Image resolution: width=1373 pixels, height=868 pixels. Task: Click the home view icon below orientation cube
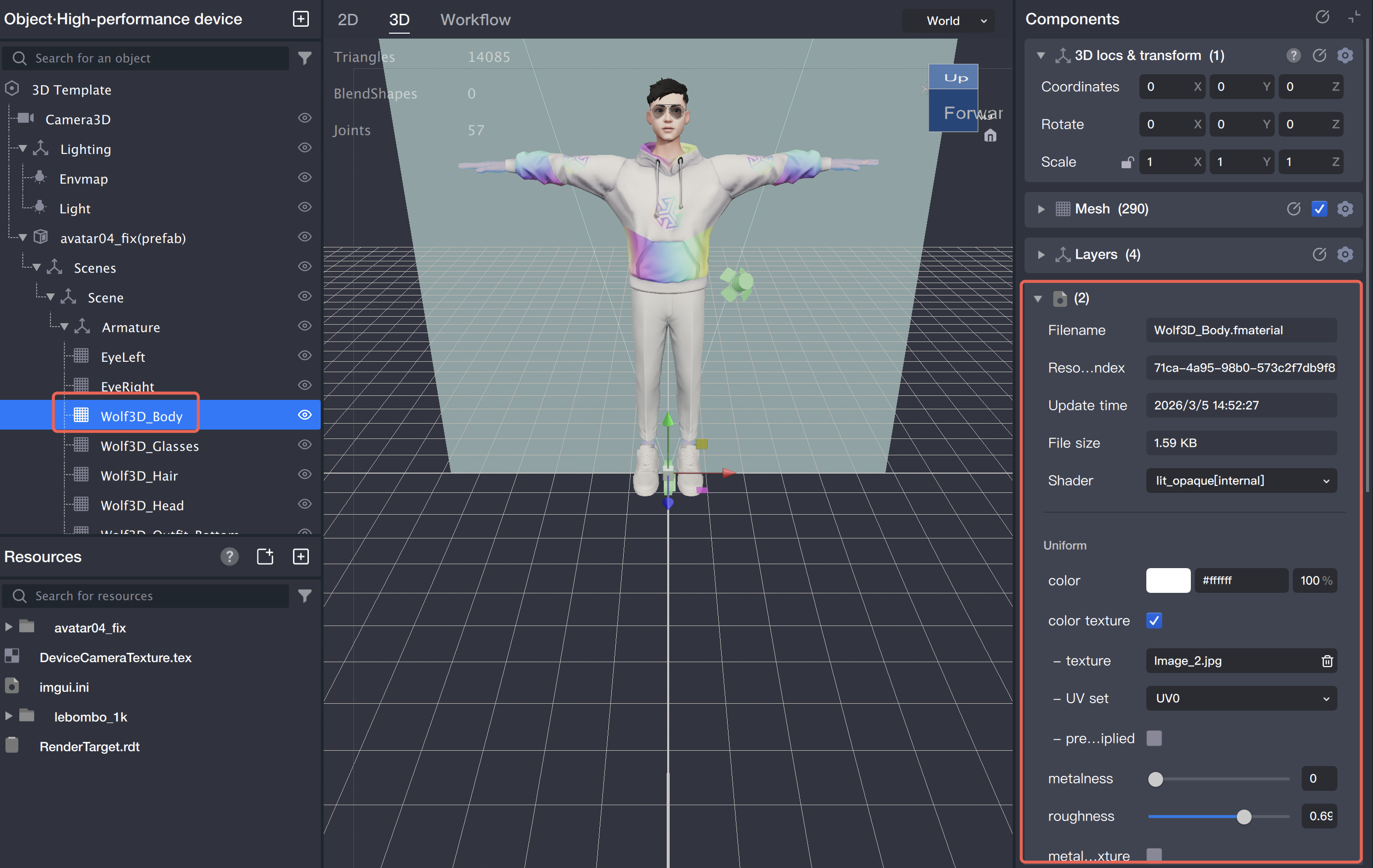(x=990, y=136)
